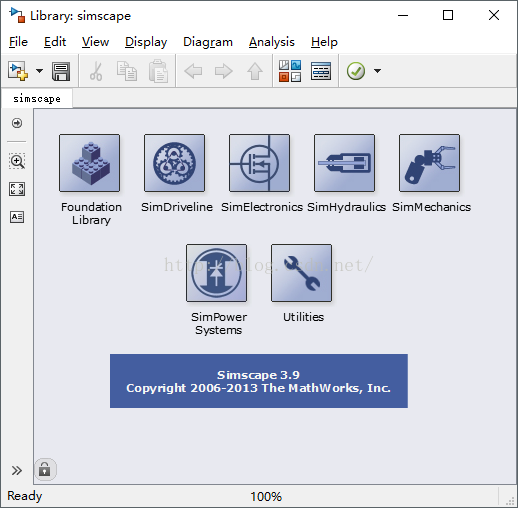The height and width of the screenshot is (508, 518).
Task: Open the SimElectronics library block
Action: (259, 163)
